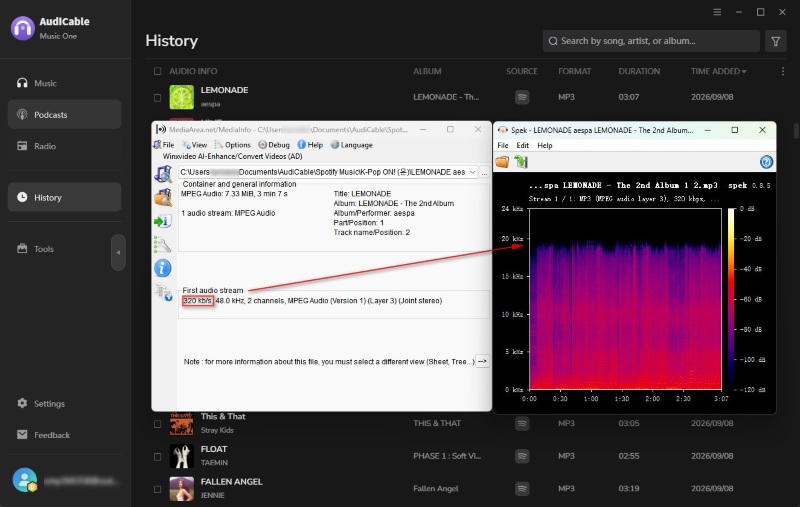This screenshot has height=507, width=800.
Task: Click the FALLEN ANGEL album thumbnail
Action: [182, 489]
